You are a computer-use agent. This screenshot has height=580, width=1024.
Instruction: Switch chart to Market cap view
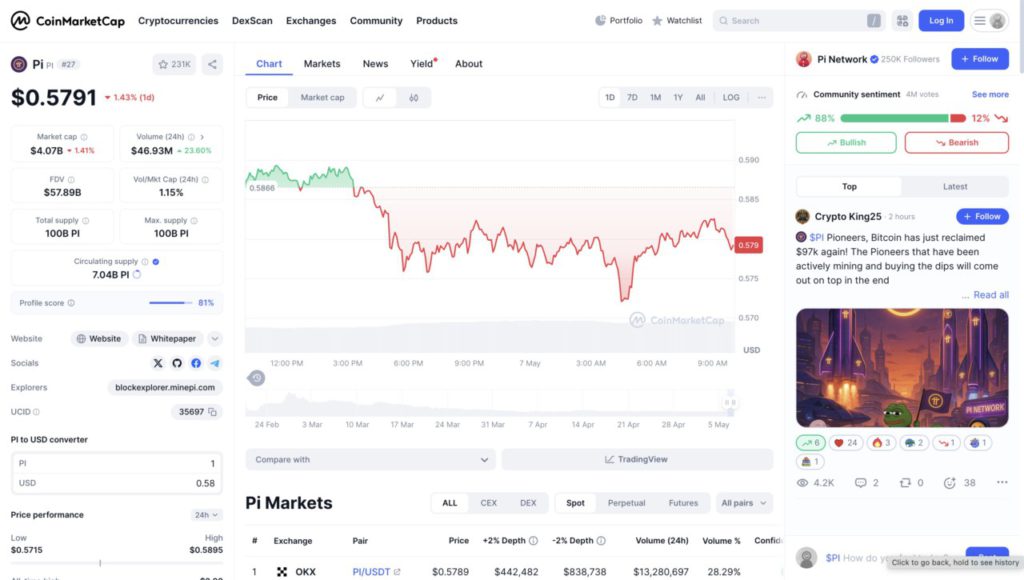tap(322, 98)
